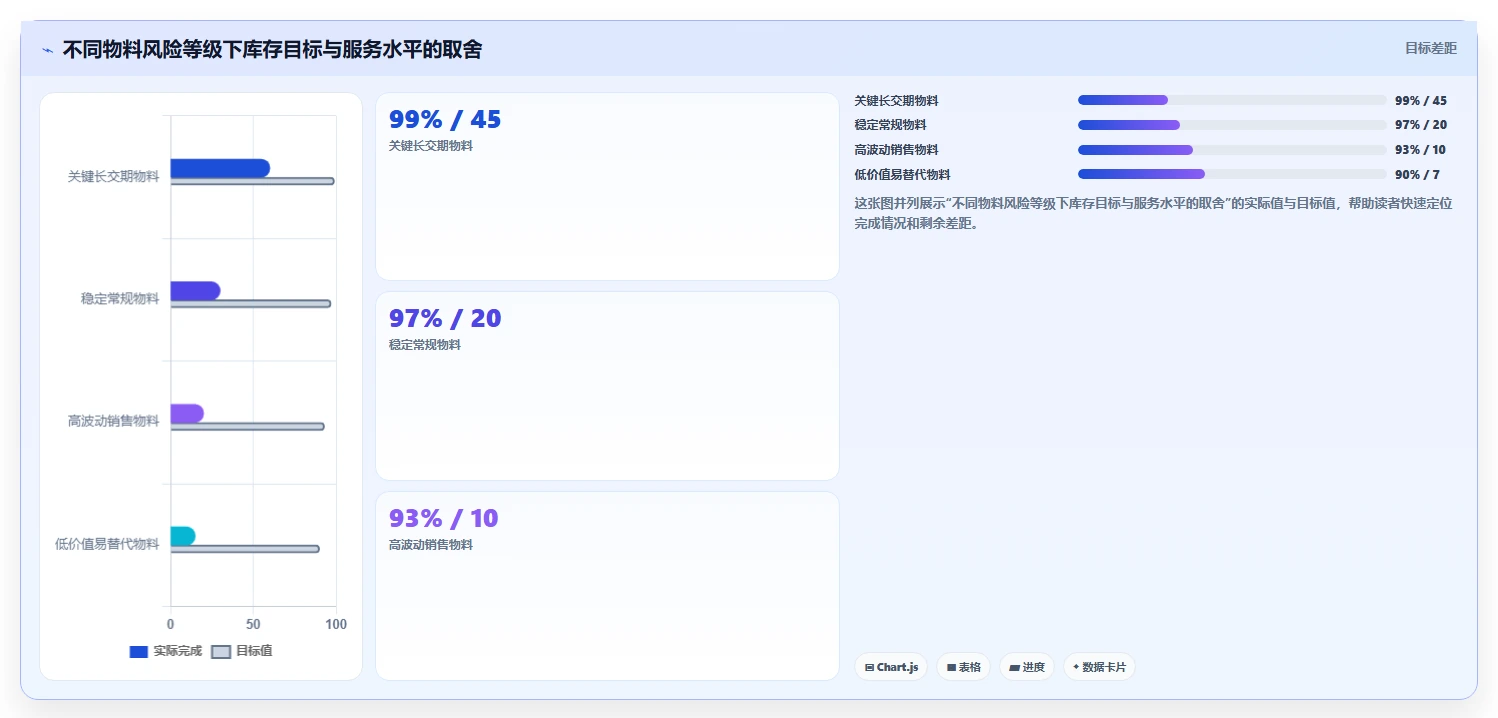The image size is (1498, 718).
Task: Click 稳定常规物料 label on chart axis
Action: point(120,299)
